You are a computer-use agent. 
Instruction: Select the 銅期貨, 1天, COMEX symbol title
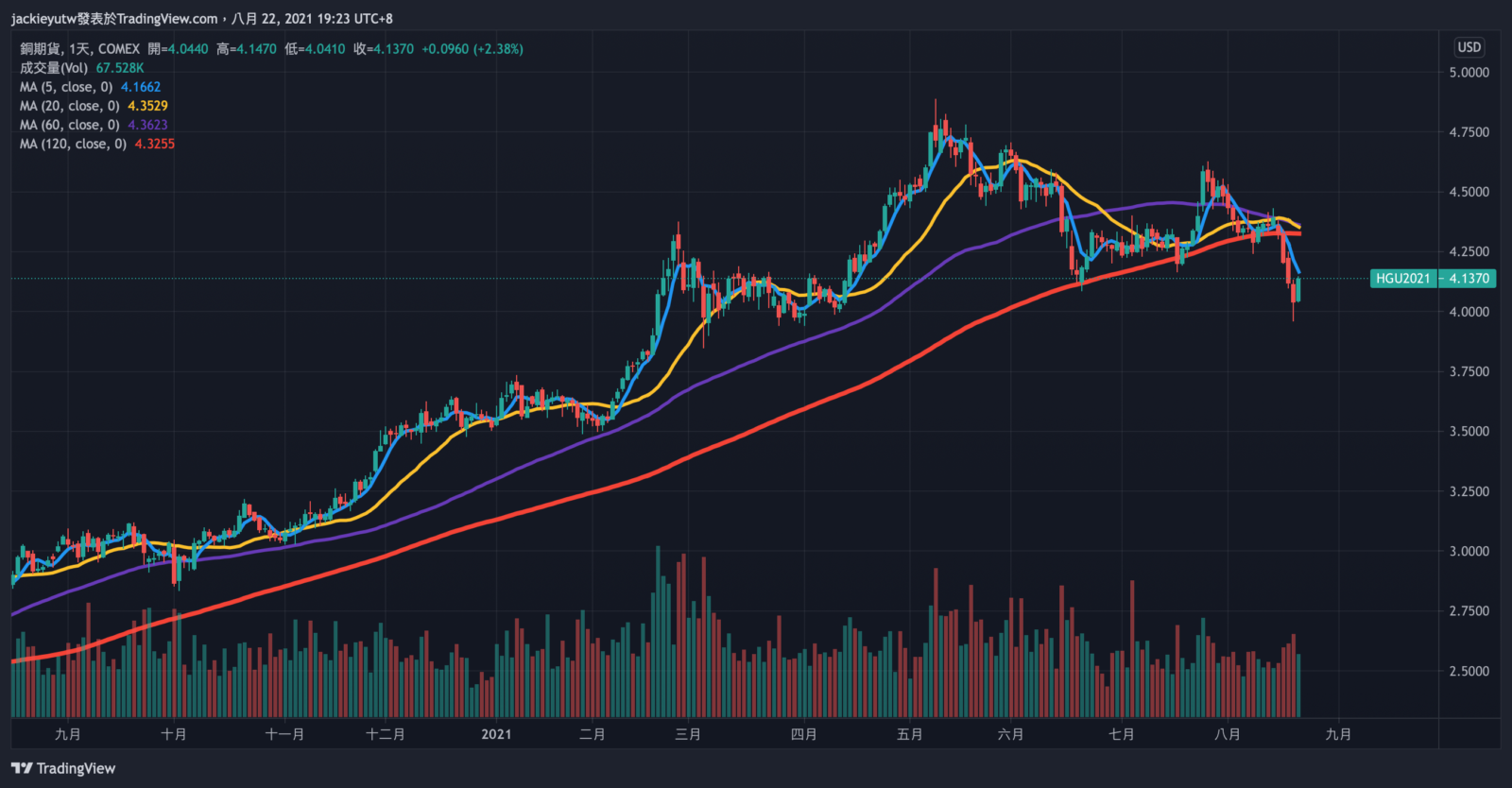click(80, 49)
